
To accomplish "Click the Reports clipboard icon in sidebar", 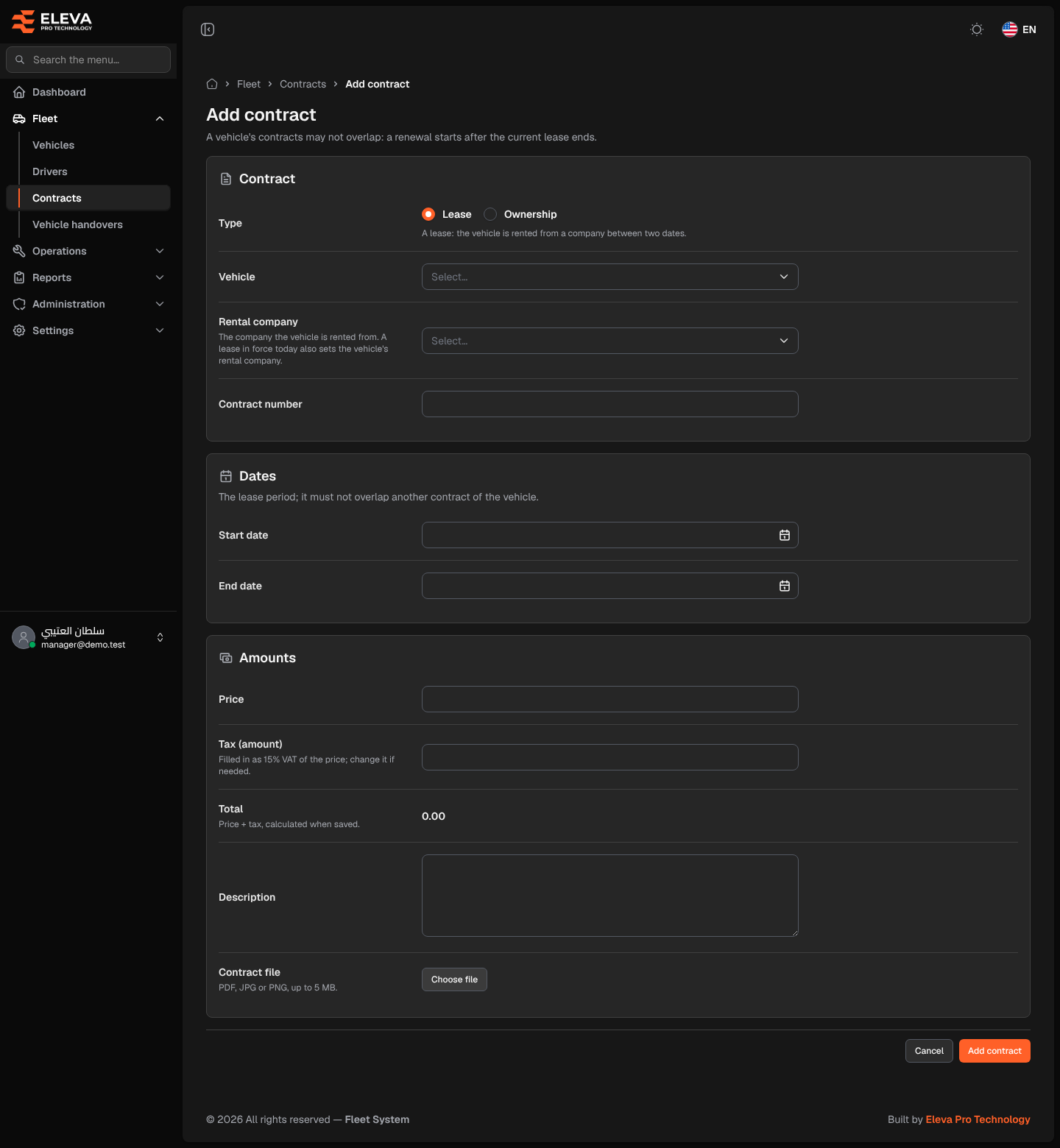I will (19, 277).
